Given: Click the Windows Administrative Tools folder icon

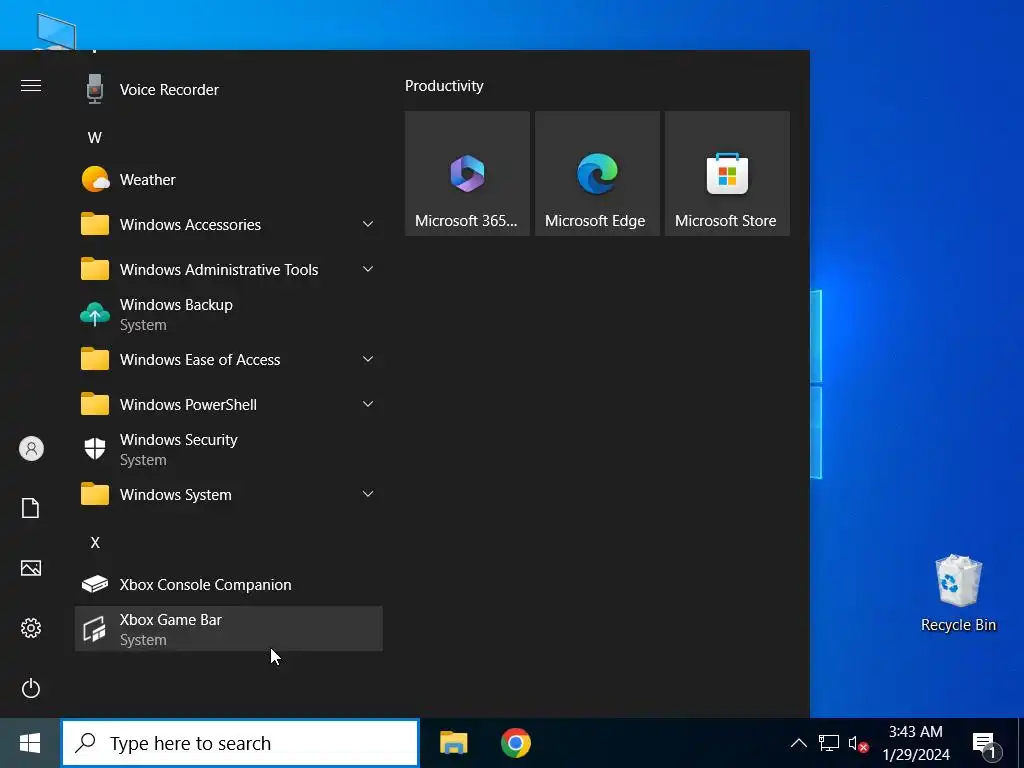Looking at the screenshot, I should tap(95, 269).
